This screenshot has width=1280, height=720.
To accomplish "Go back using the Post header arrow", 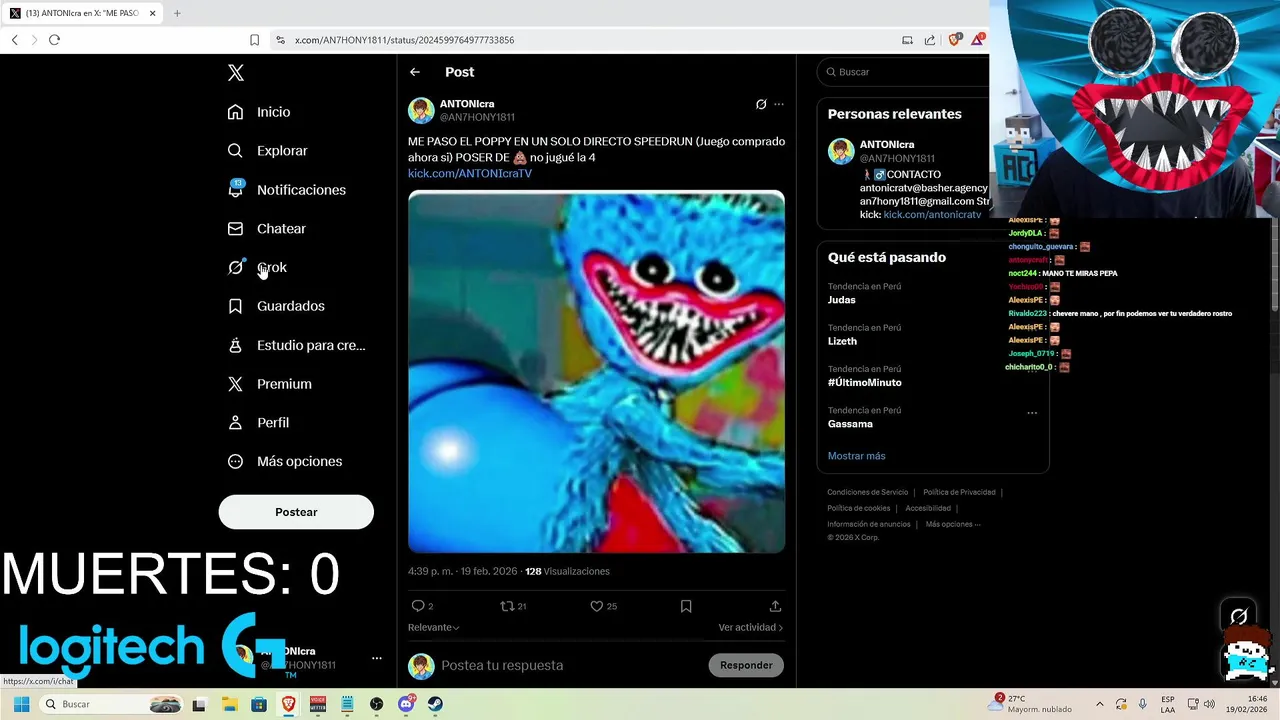I will click(415, 72).
